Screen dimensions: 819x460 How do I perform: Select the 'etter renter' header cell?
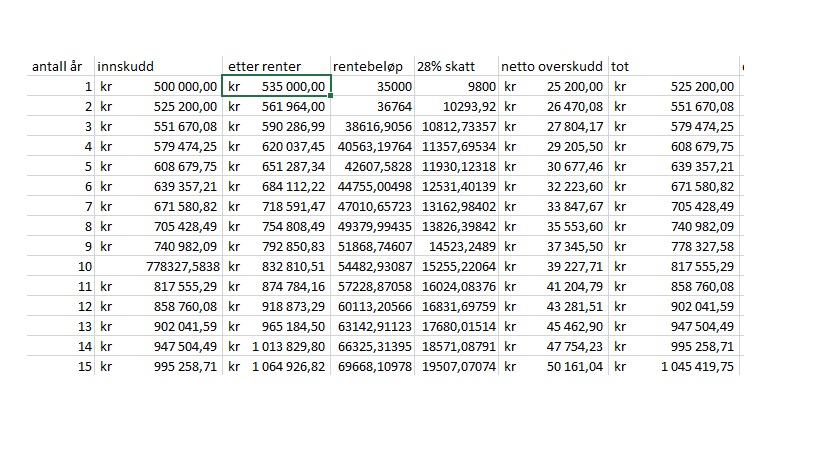point(276,66)
